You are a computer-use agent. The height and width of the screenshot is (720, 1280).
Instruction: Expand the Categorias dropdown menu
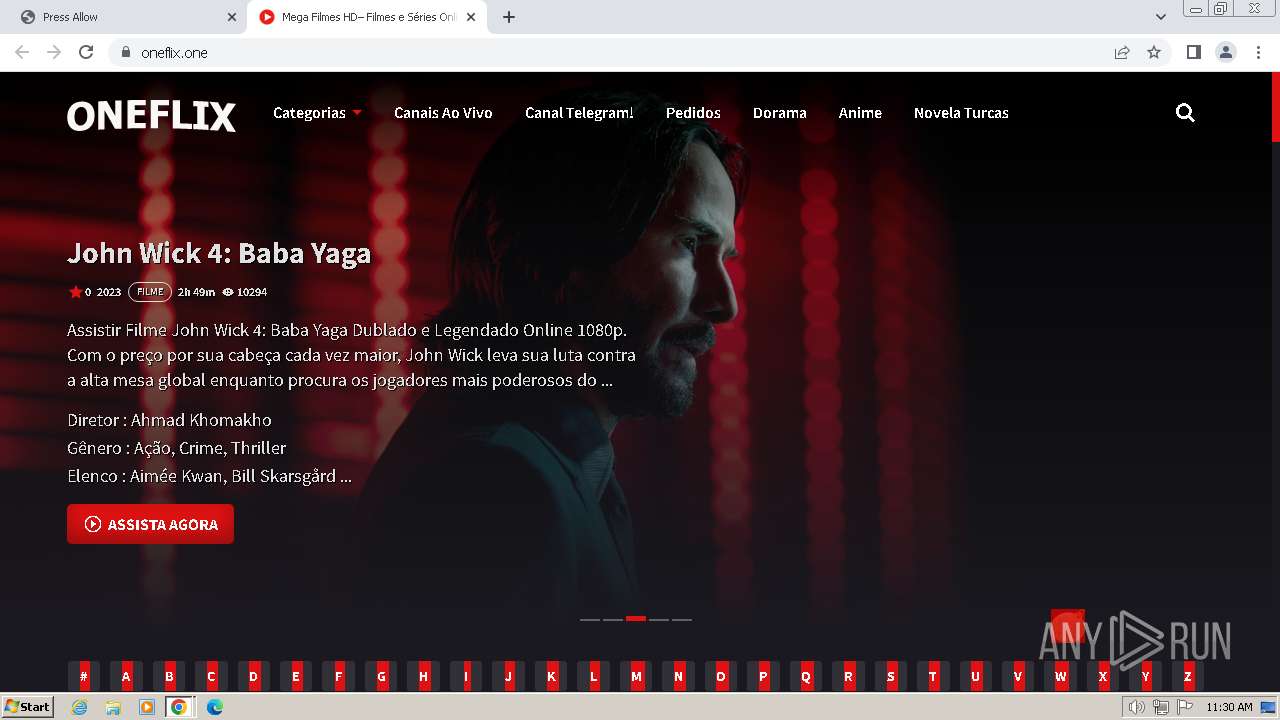pyautogui.click(x=317, y=113)
